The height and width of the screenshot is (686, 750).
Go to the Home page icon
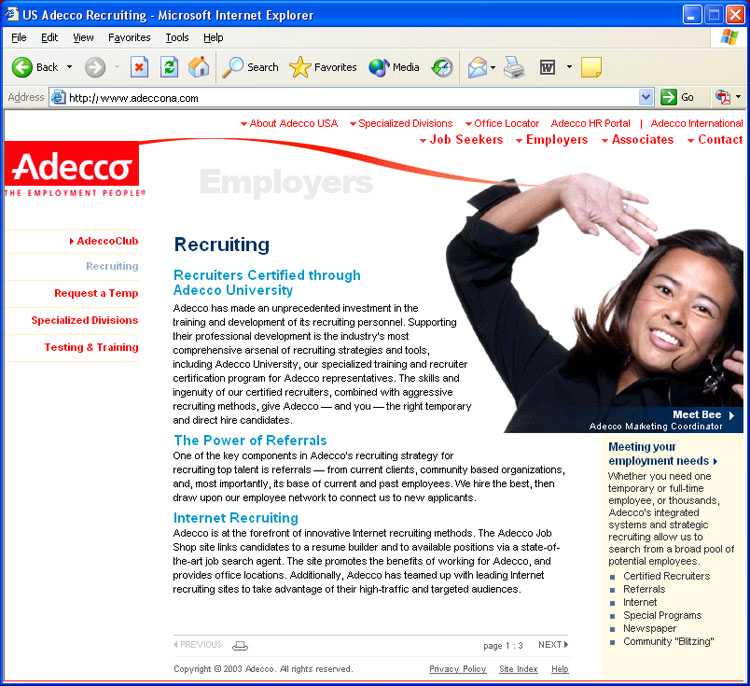tap(199, 67)
